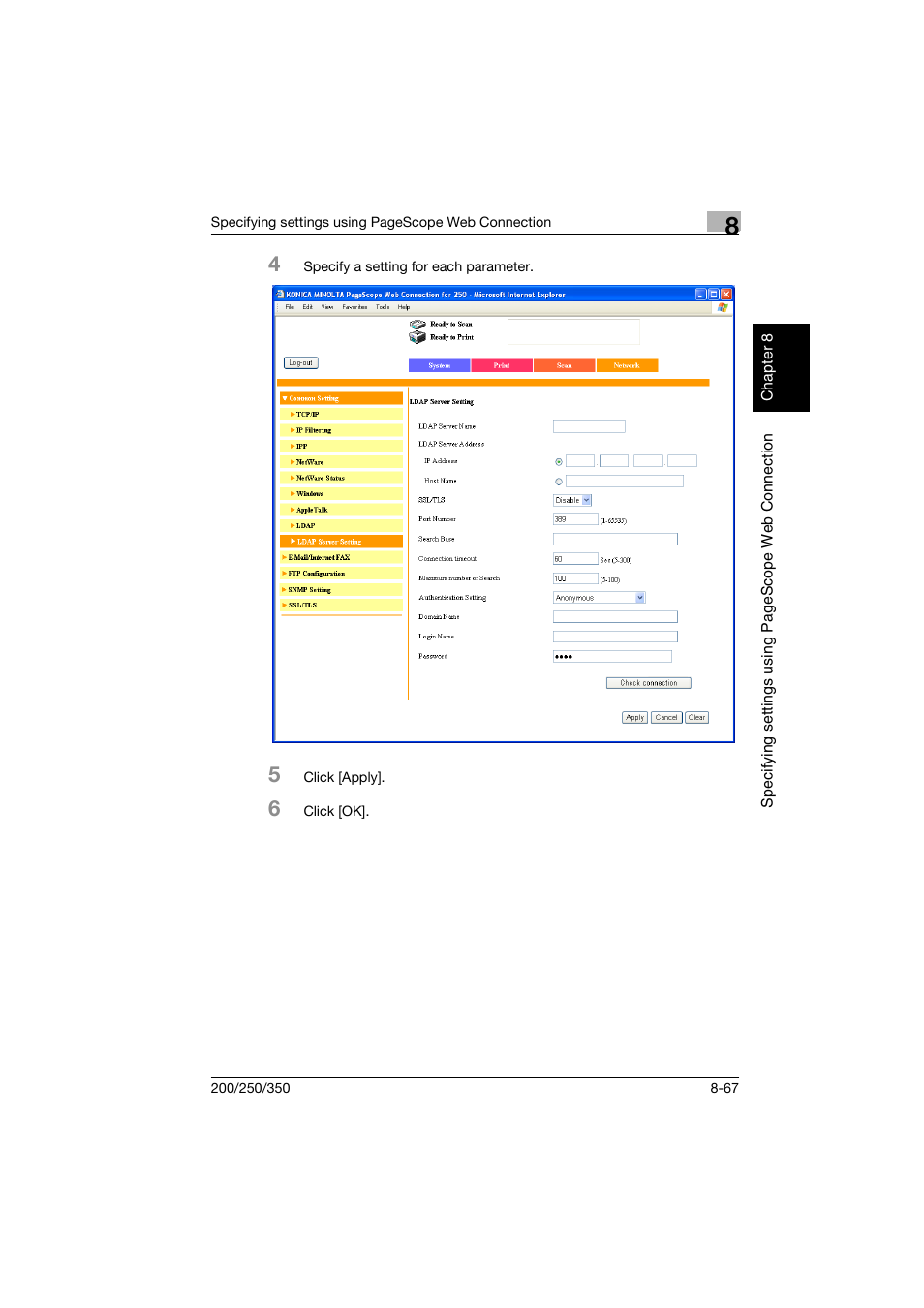Open the Authentication Setting Anonymous dropdown
924x1308 pixels.
(x=599, y=598)
